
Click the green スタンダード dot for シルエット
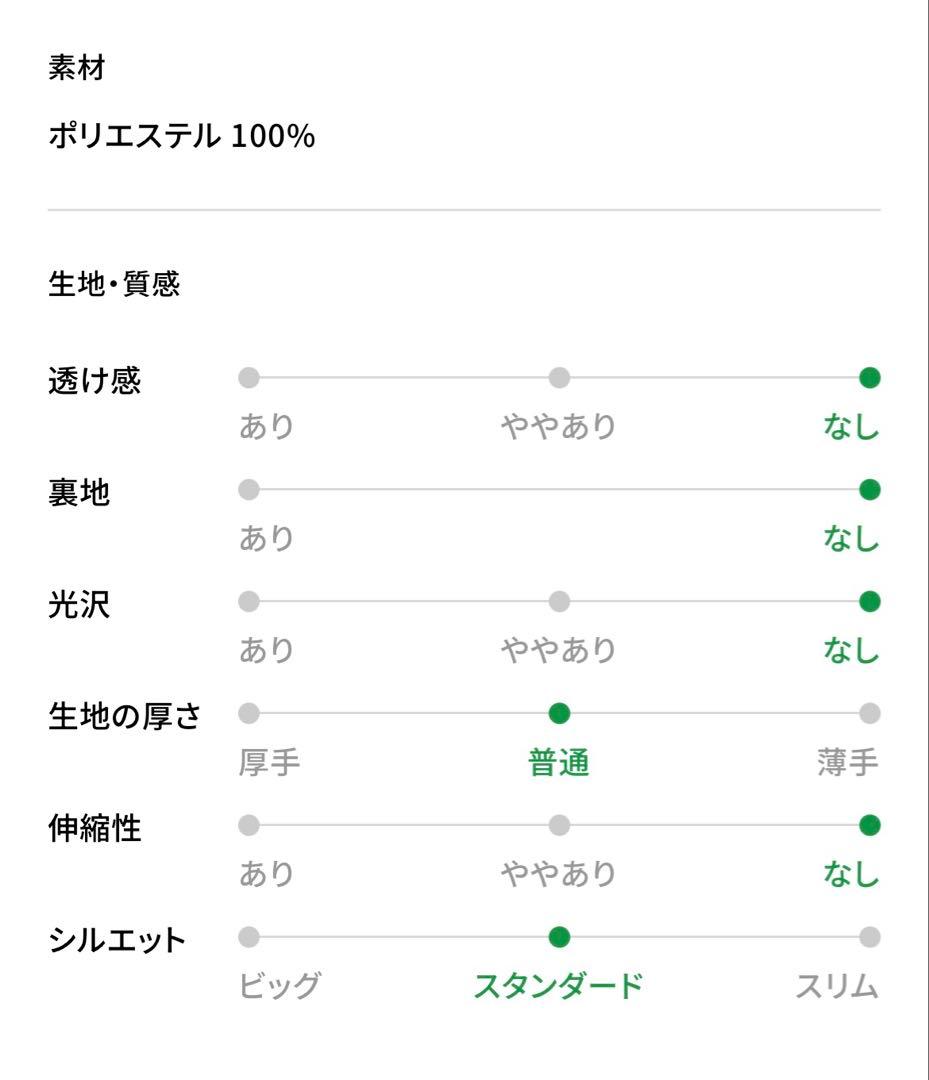pyautogui.click(x=559, y=937)
